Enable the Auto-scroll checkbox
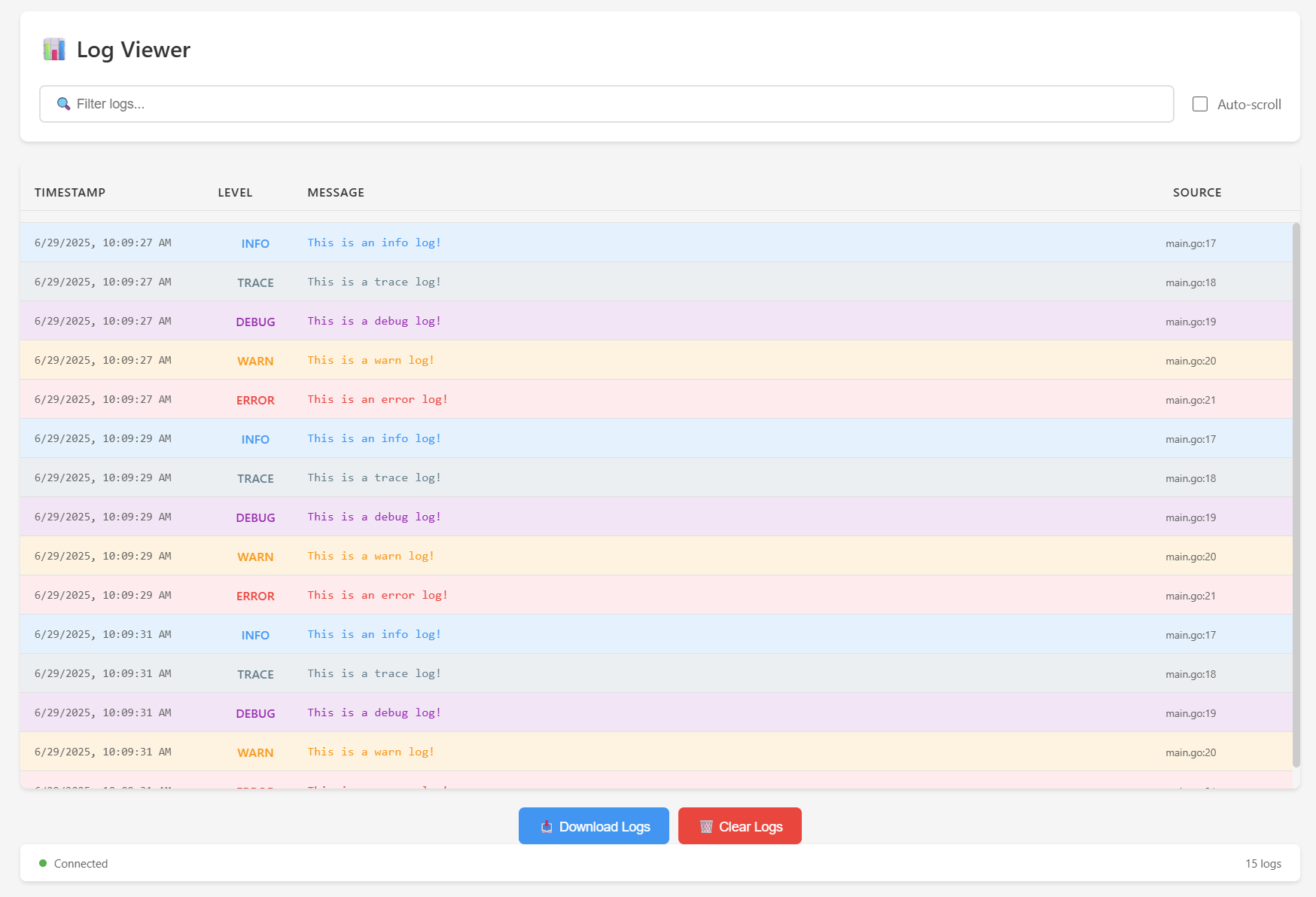Screen dimensions: 1316x897 point(1200,104)
